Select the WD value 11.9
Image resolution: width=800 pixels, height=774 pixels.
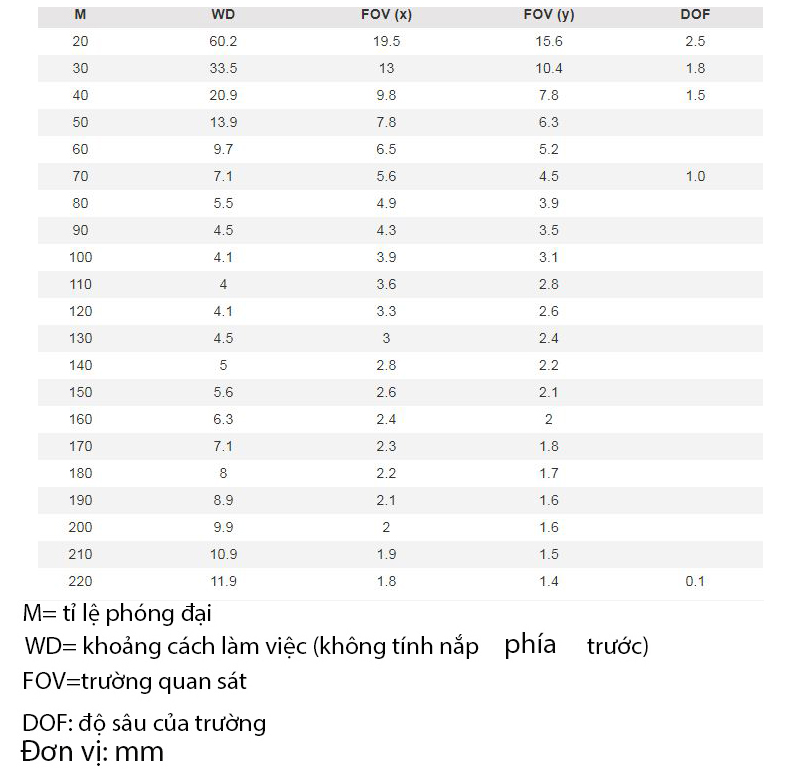coord(223,582)
